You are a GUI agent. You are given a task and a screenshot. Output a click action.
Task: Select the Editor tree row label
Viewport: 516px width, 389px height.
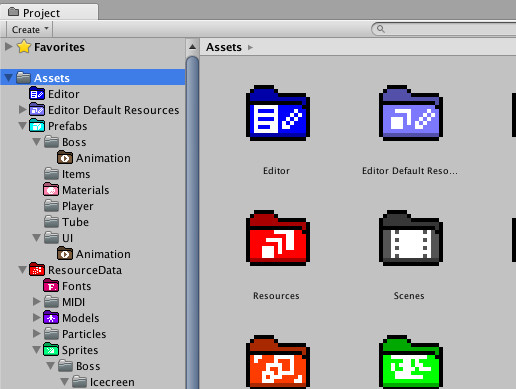coord(64,94)
